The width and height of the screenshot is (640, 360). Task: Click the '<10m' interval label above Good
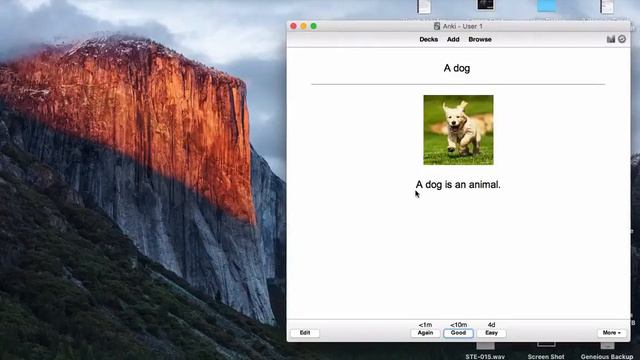pyautogui.click(x=458, y=325)
